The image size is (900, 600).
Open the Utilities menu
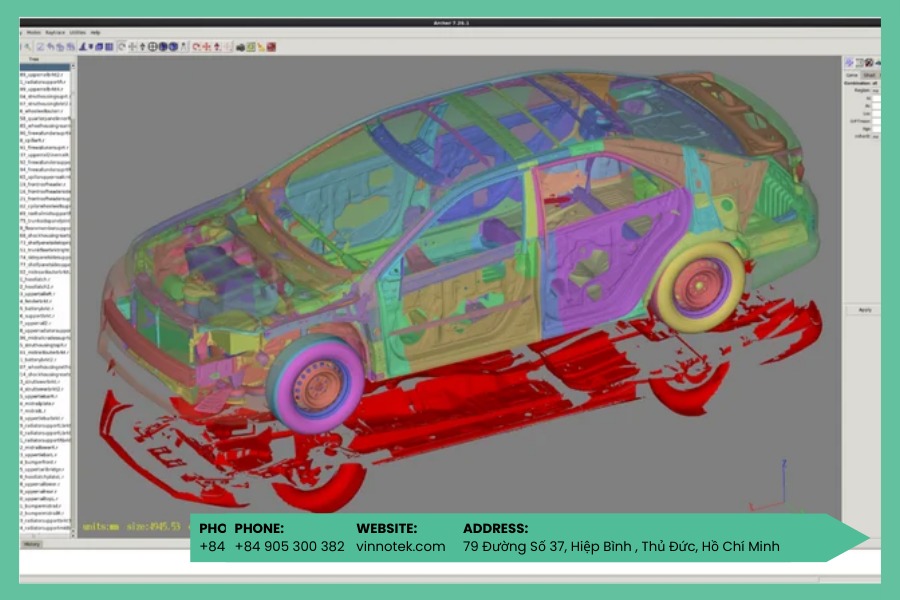77,32
